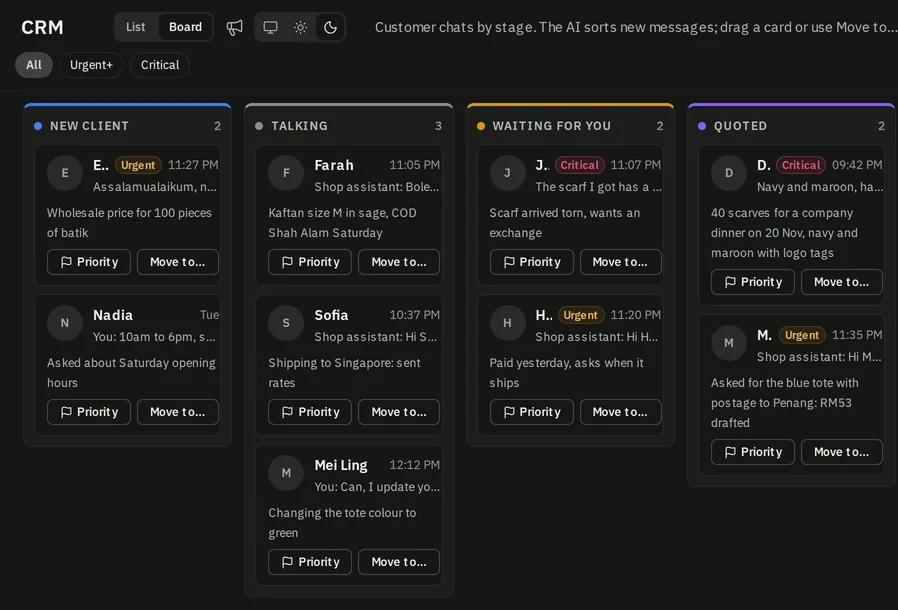This screenshot has width=898, height=610.
Task: Switch to Board view
Action: pyautogui.click(x=185, y=27)
